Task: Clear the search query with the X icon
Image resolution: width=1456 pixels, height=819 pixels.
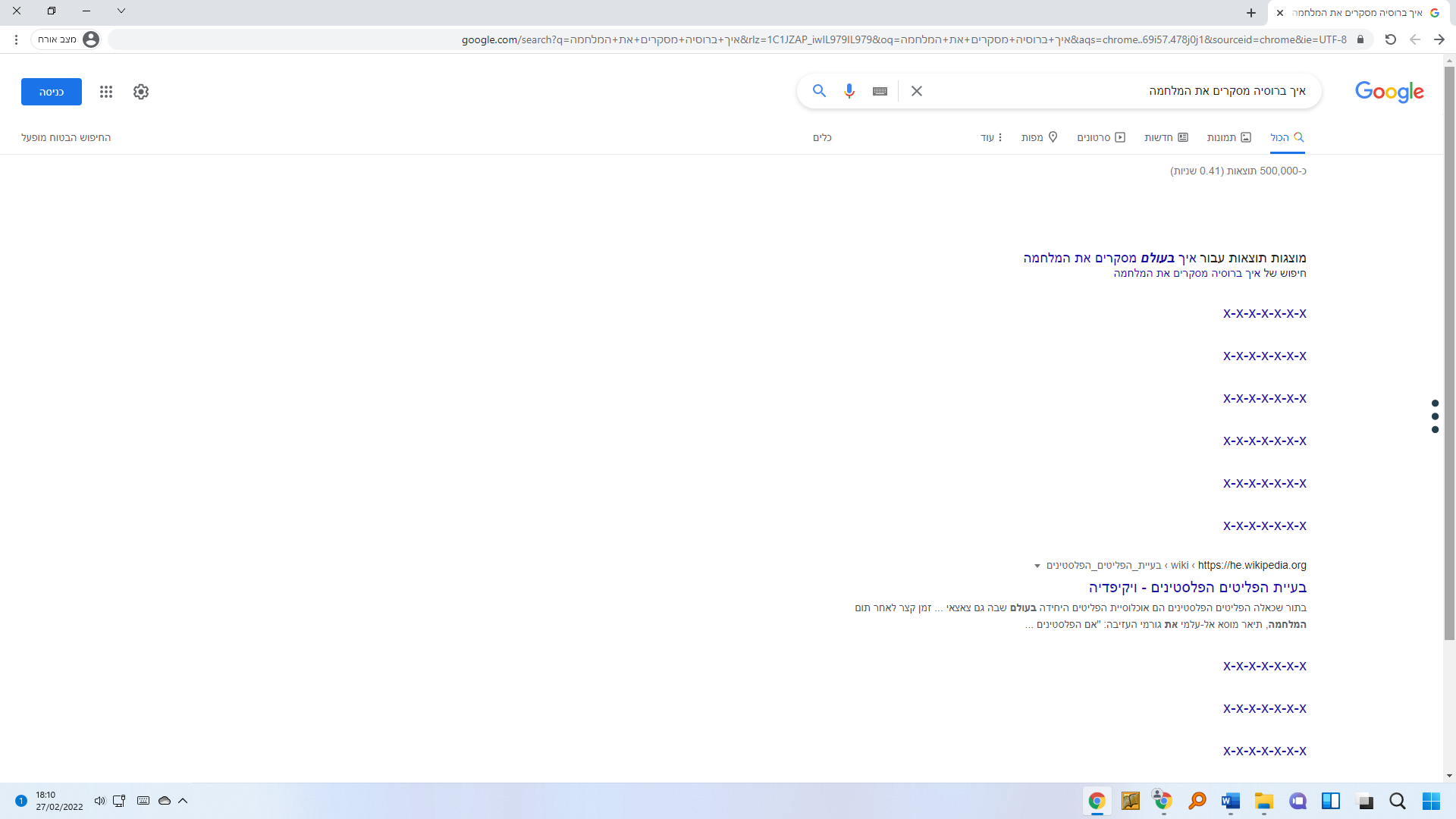Action: tap(916, 91)
